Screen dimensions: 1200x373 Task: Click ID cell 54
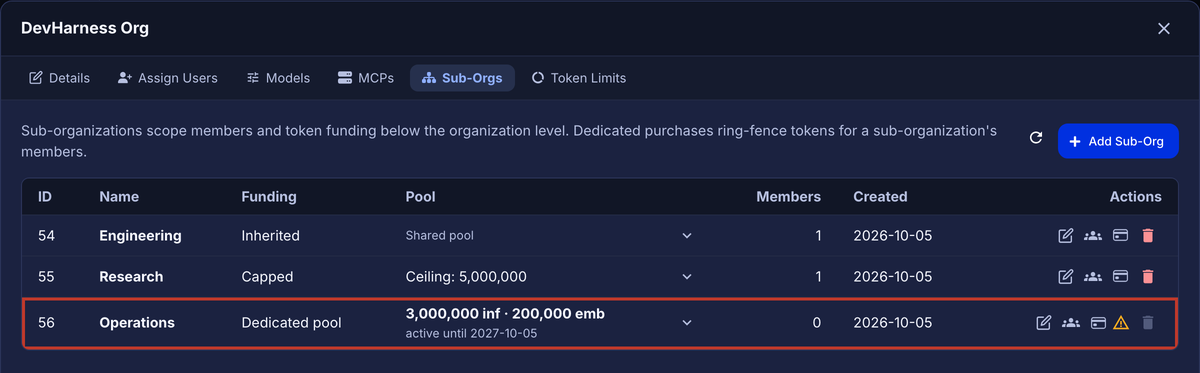coord(46,236)
